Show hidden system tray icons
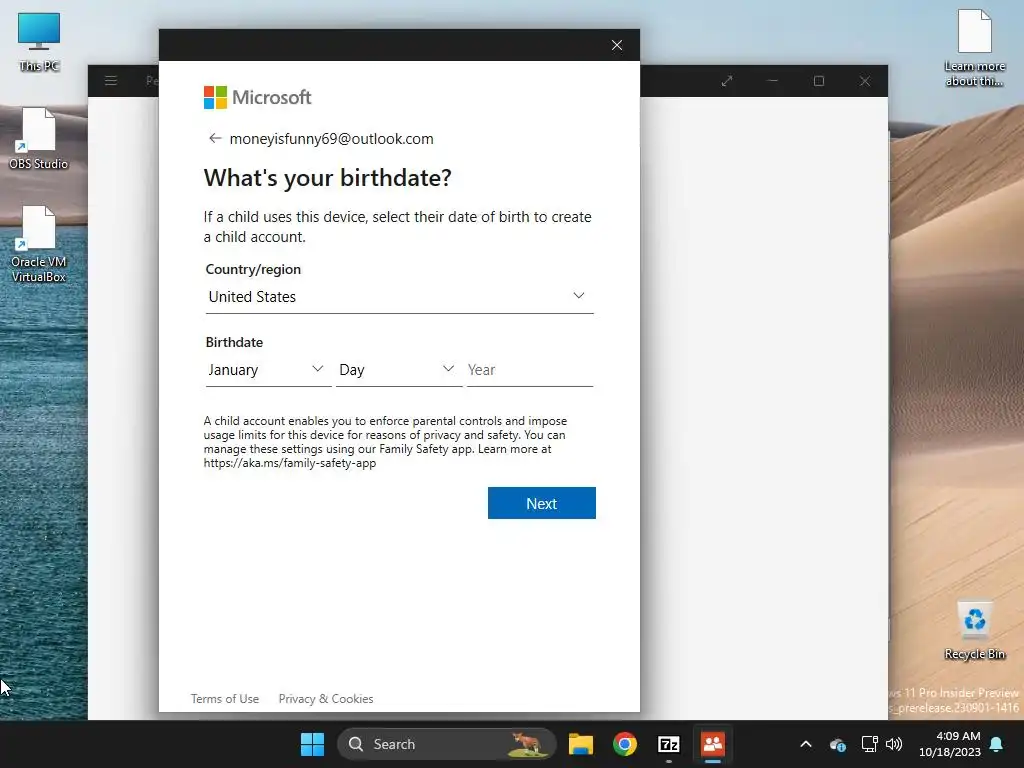Screen dimensions: 1024x768 click(806, 744)
